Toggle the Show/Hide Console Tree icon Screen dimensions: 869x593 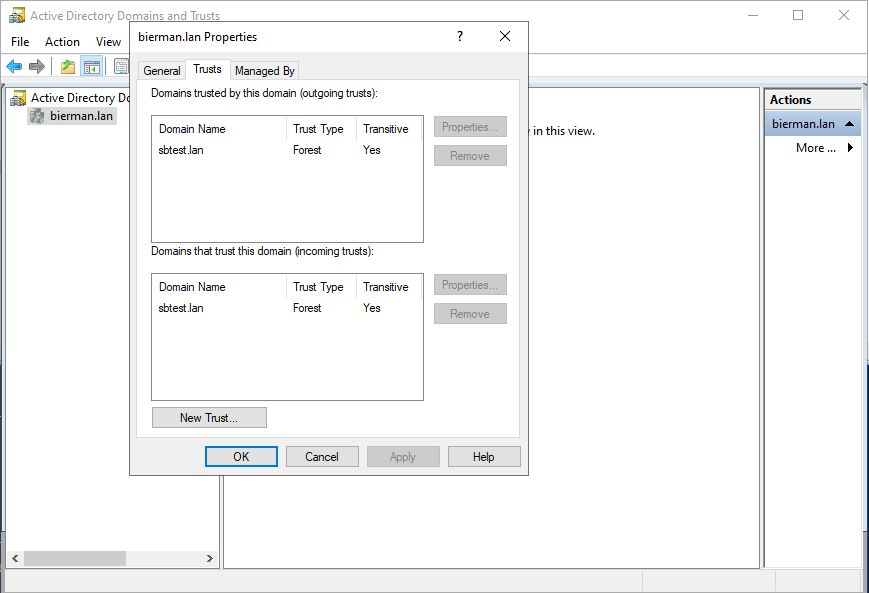click(91, 67)
